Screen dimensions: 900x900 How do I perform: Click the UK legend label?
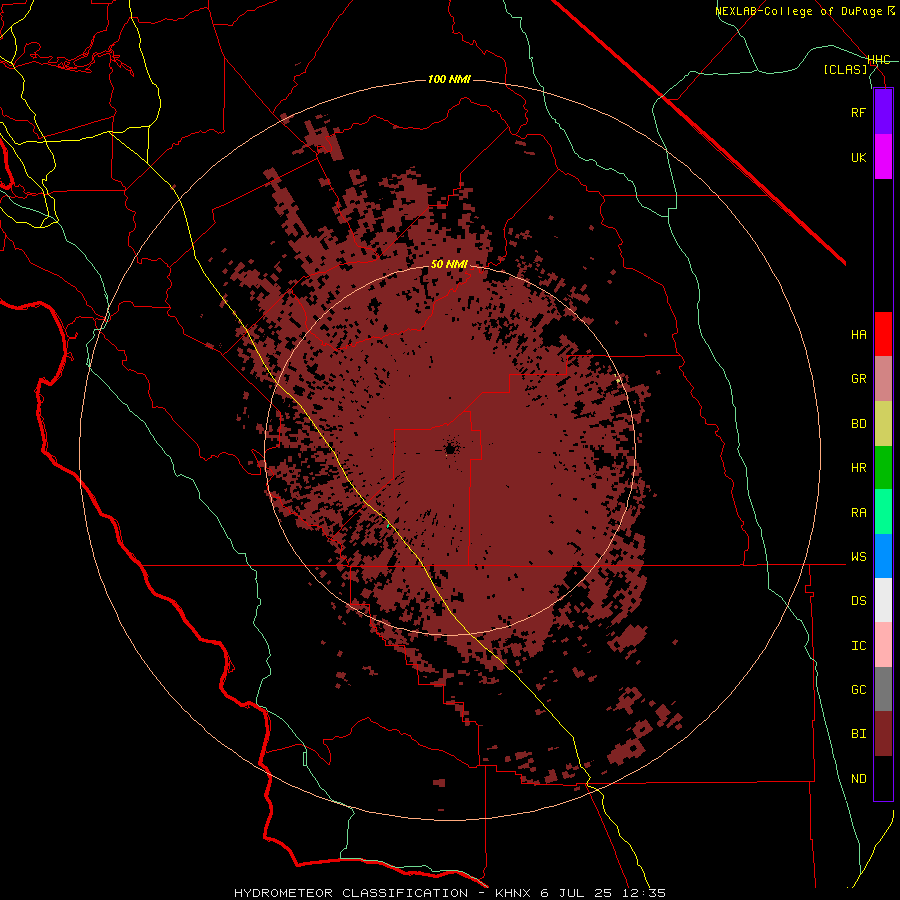pos(858,158)
